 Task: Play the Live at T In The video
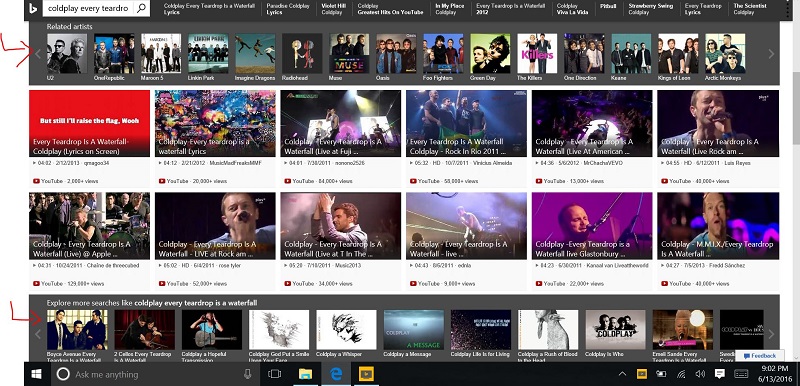(x=341, y=226)
